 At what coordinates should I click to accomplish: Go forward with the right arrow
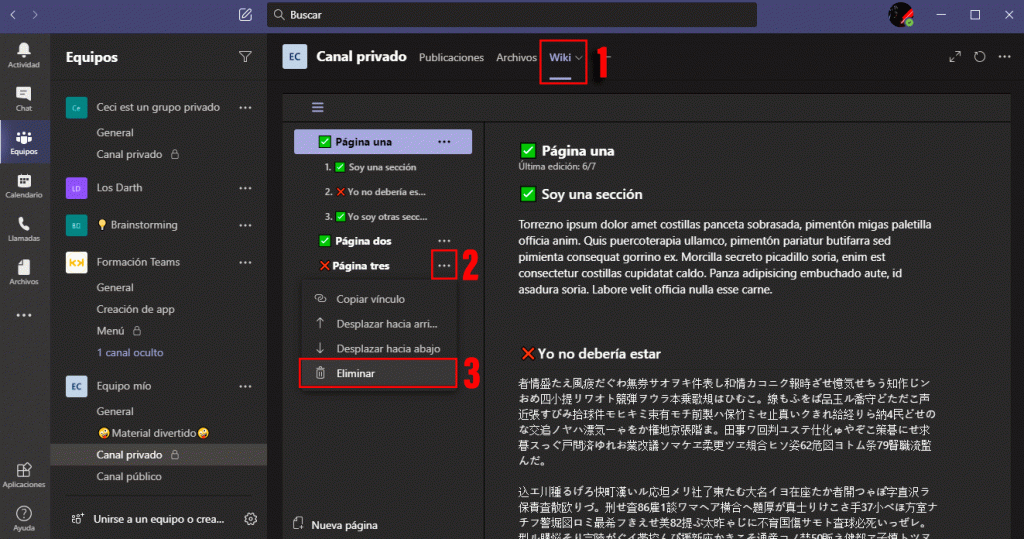(x=35, y=14)
